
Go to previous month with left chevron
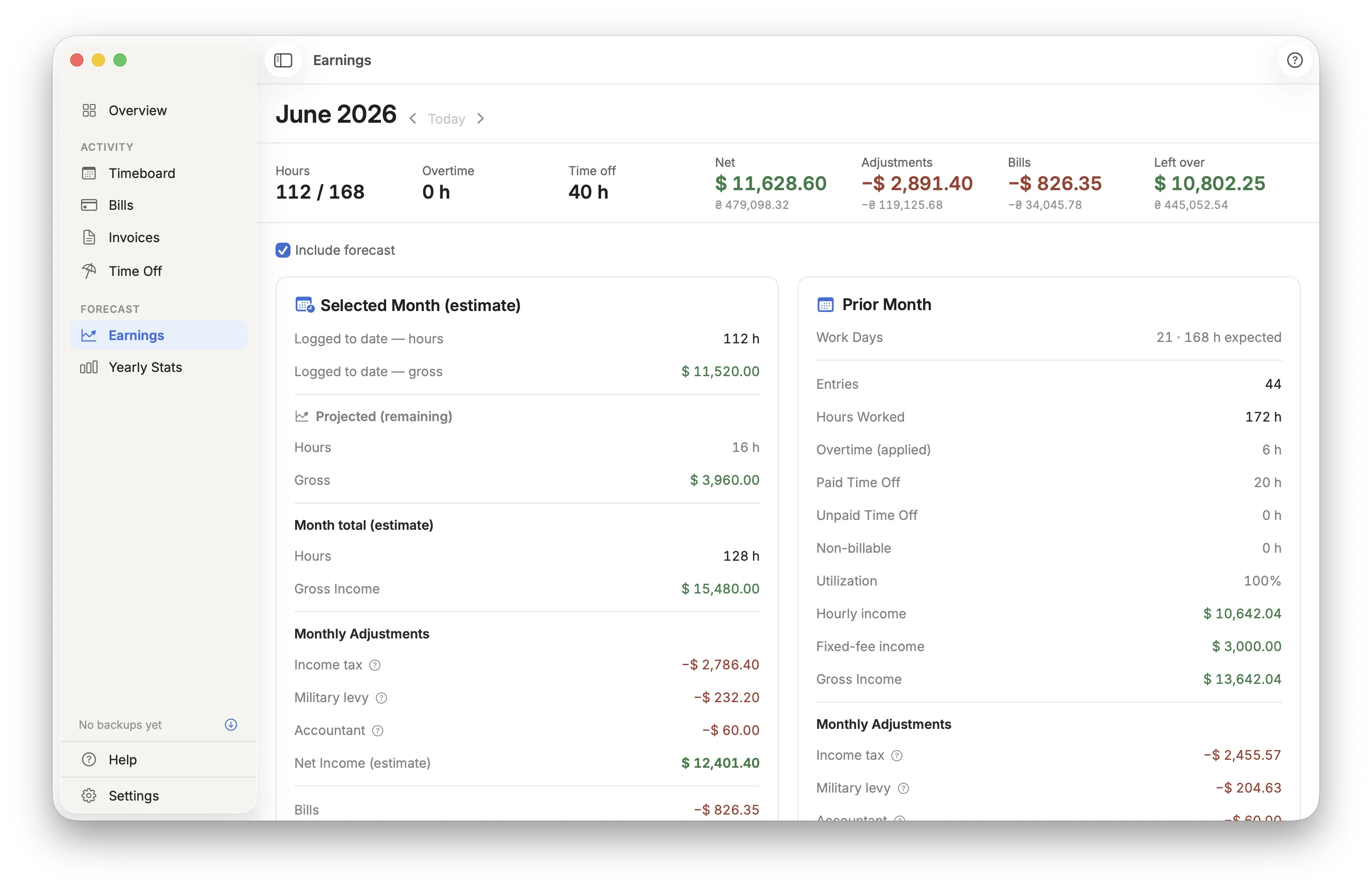point(413,119)
